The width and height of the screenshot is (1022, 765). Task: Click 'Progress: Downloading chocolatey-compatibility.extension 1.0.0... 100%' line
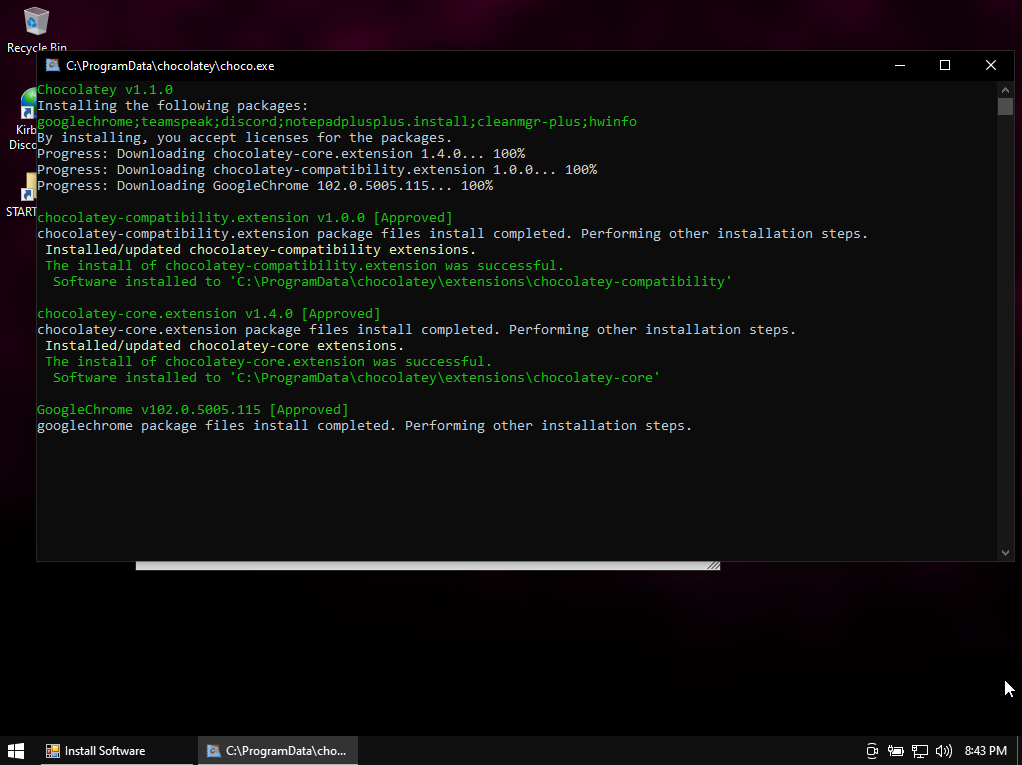point(317,169)
